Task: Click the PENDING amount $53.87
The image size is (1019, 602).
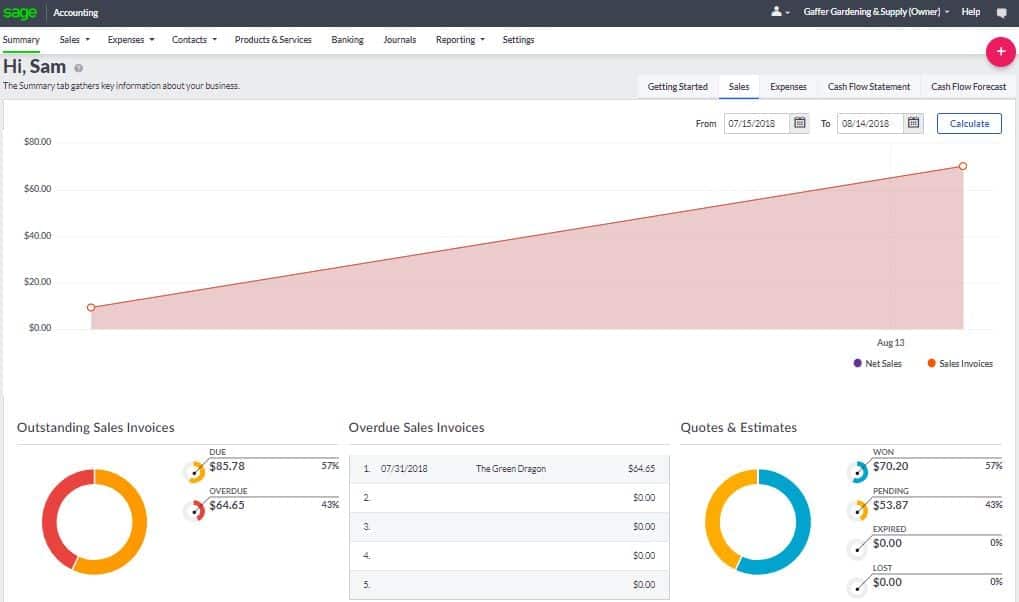Action: (x=890, y=505)
